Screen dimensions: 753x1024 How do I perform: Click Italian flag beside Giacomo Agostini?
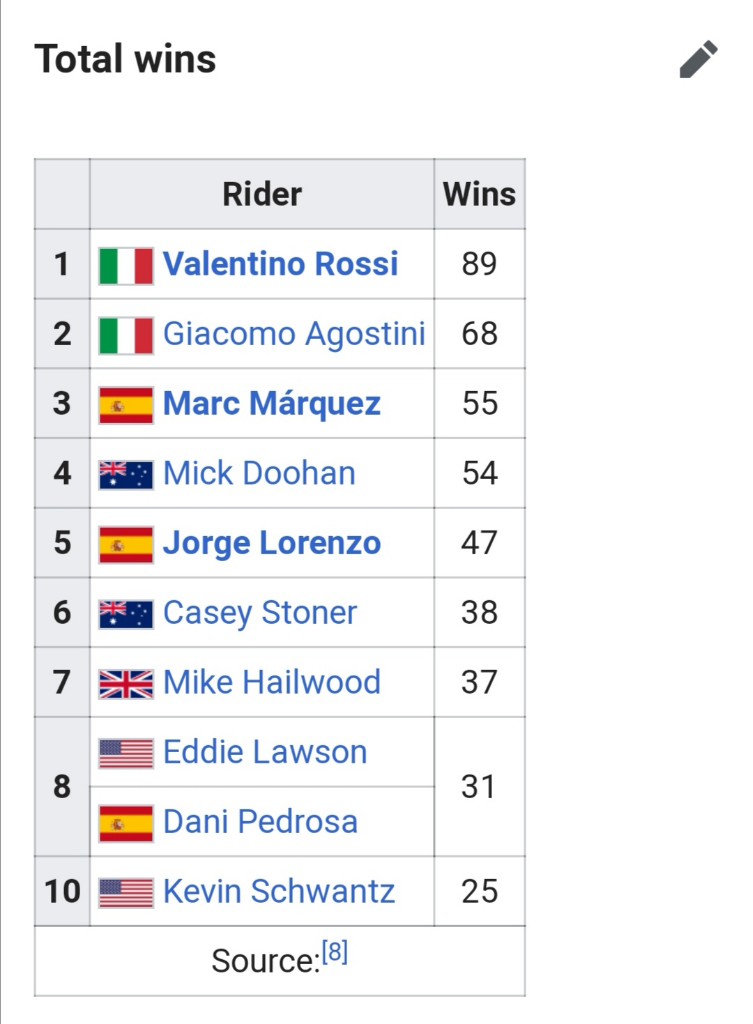tap(126, 335)
